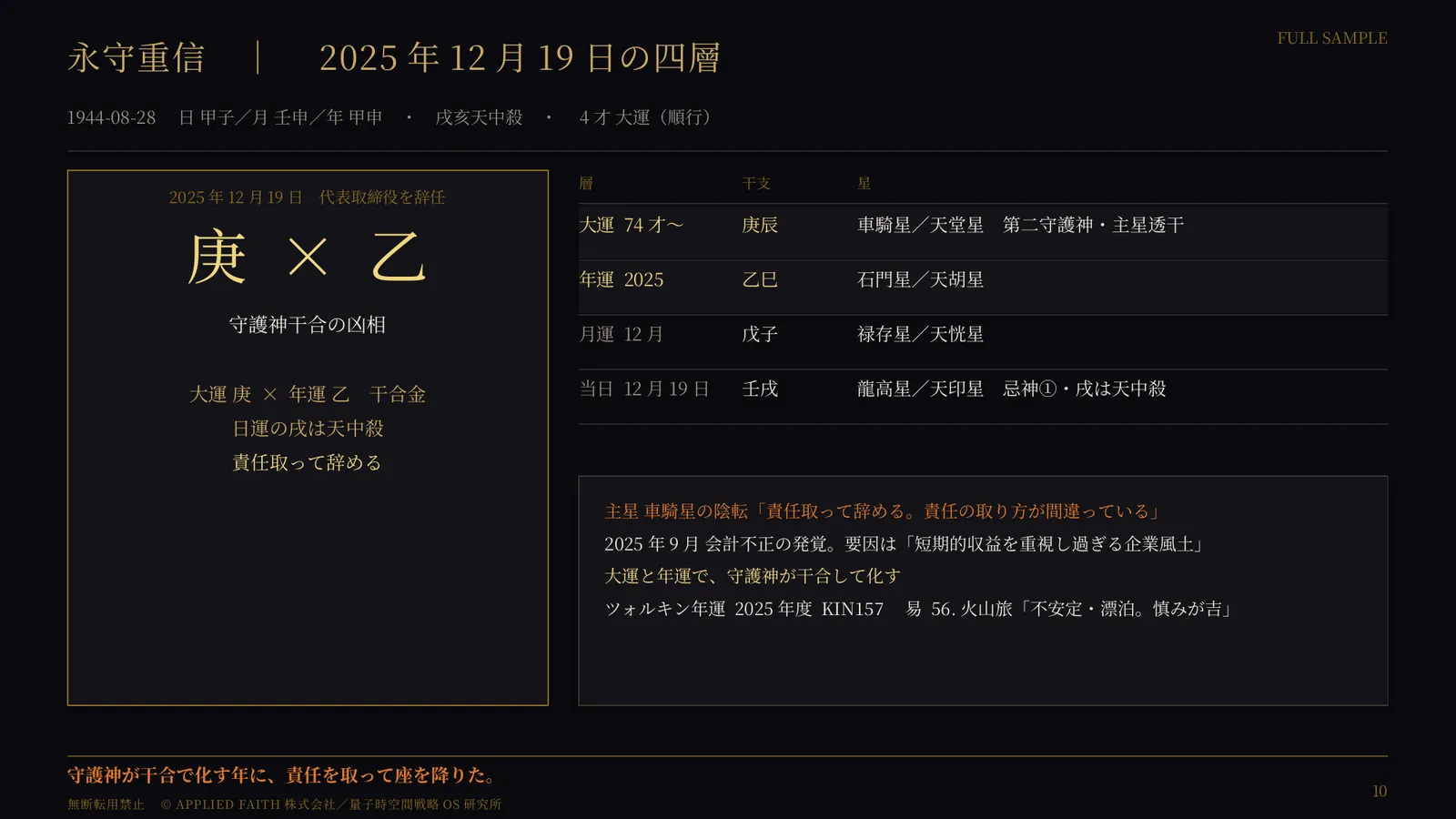Image resolution: width=1456 pixels, height=819 pixels.
Task: Click the 層 column header
Action: tap(586, 184)
